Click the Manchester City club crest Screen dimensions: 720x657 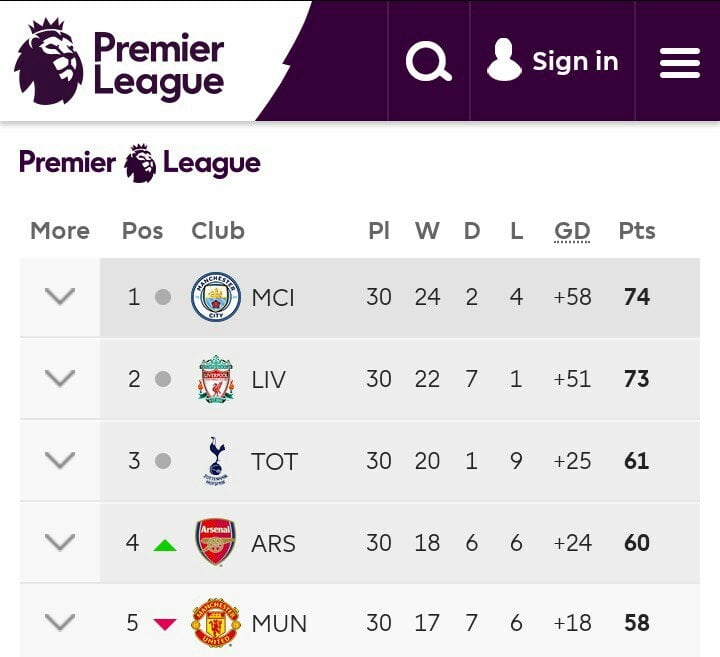(x=216, y=297)
